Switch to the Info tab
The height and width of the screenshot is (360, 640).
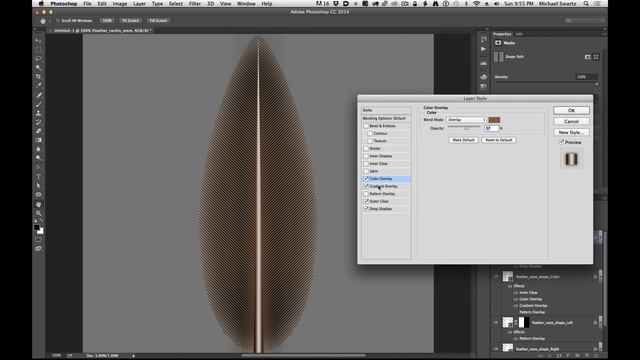[x=519, y=34]
